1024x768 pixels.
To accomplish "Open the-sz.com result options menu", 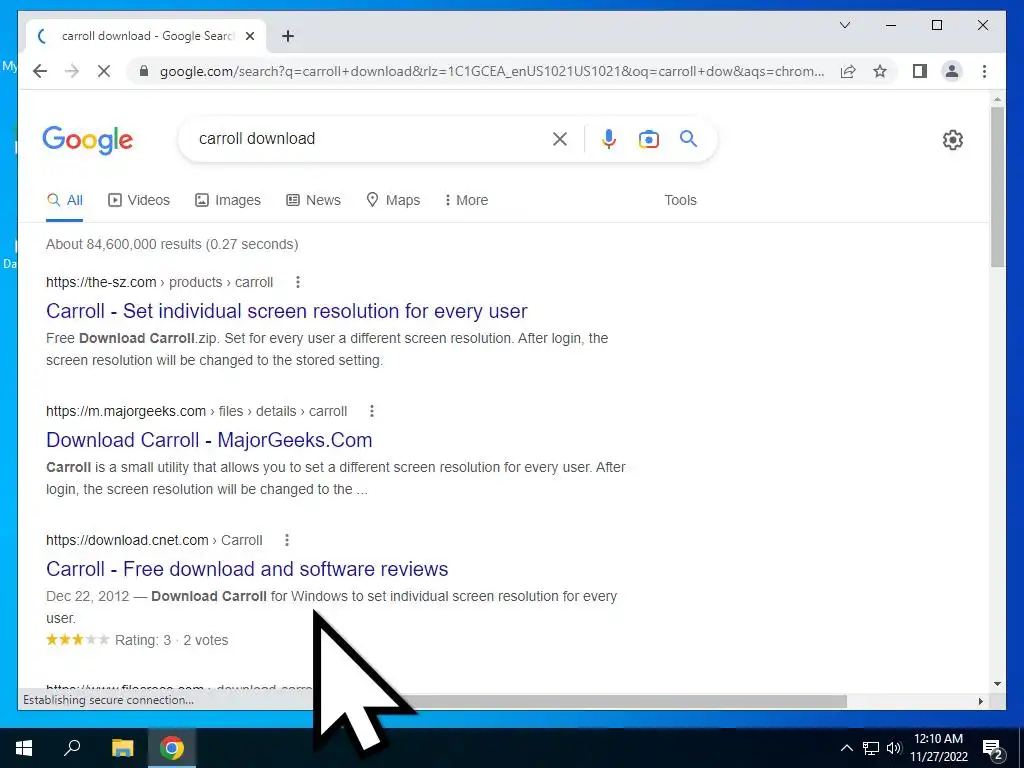I will (x=298, y=282).
